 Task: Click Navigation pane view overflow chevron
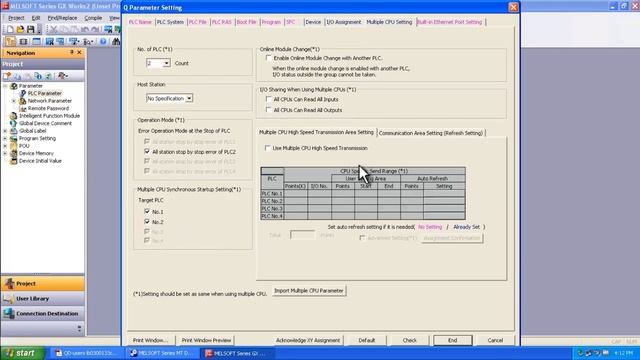coord(79,328)
